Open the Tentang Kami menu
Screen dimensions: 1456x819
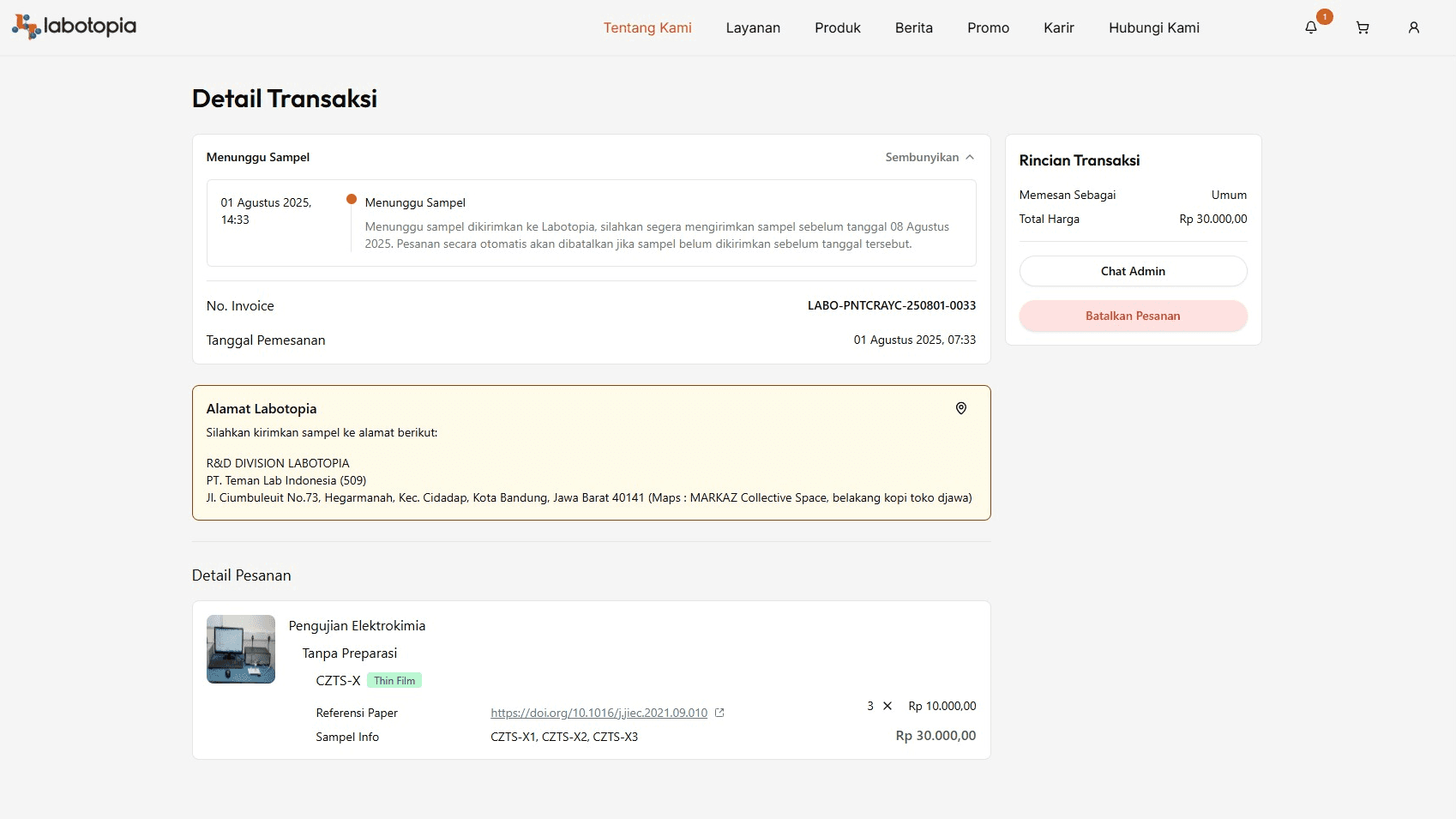click(647, 27)
